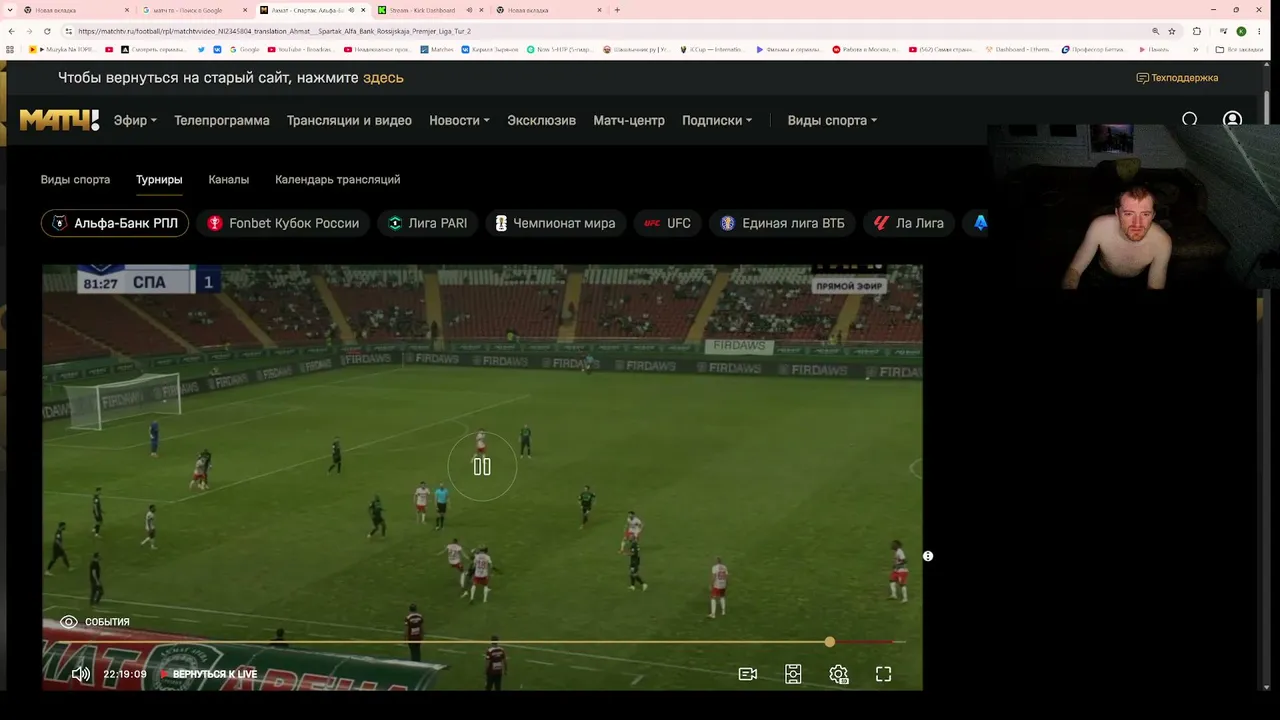Expand the Подписки dropdown menu
This screenshot has height=720, width=1280.
[x=717, y=120]
